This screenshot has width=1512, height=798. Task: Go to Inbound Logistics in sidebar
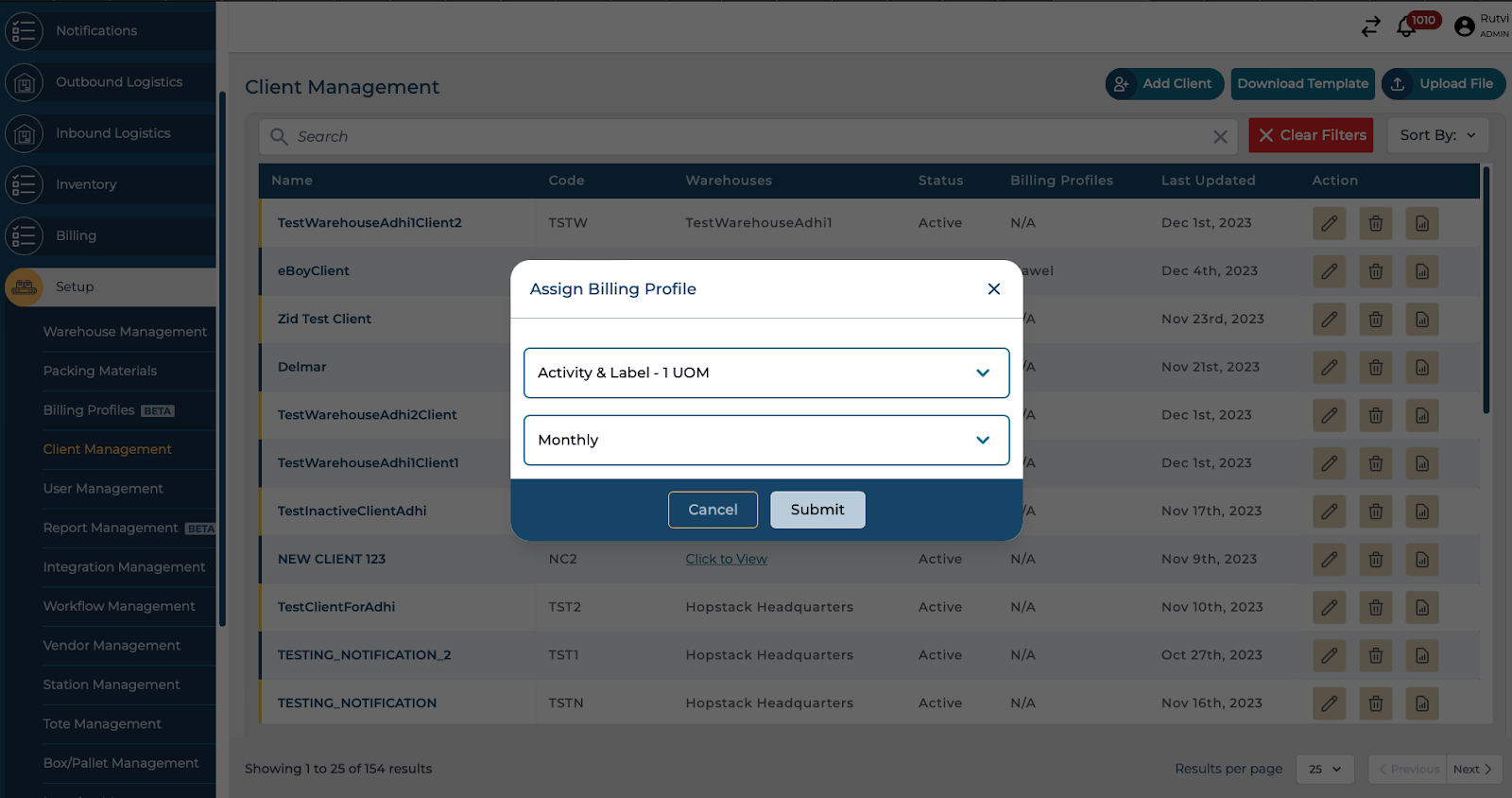112,133
